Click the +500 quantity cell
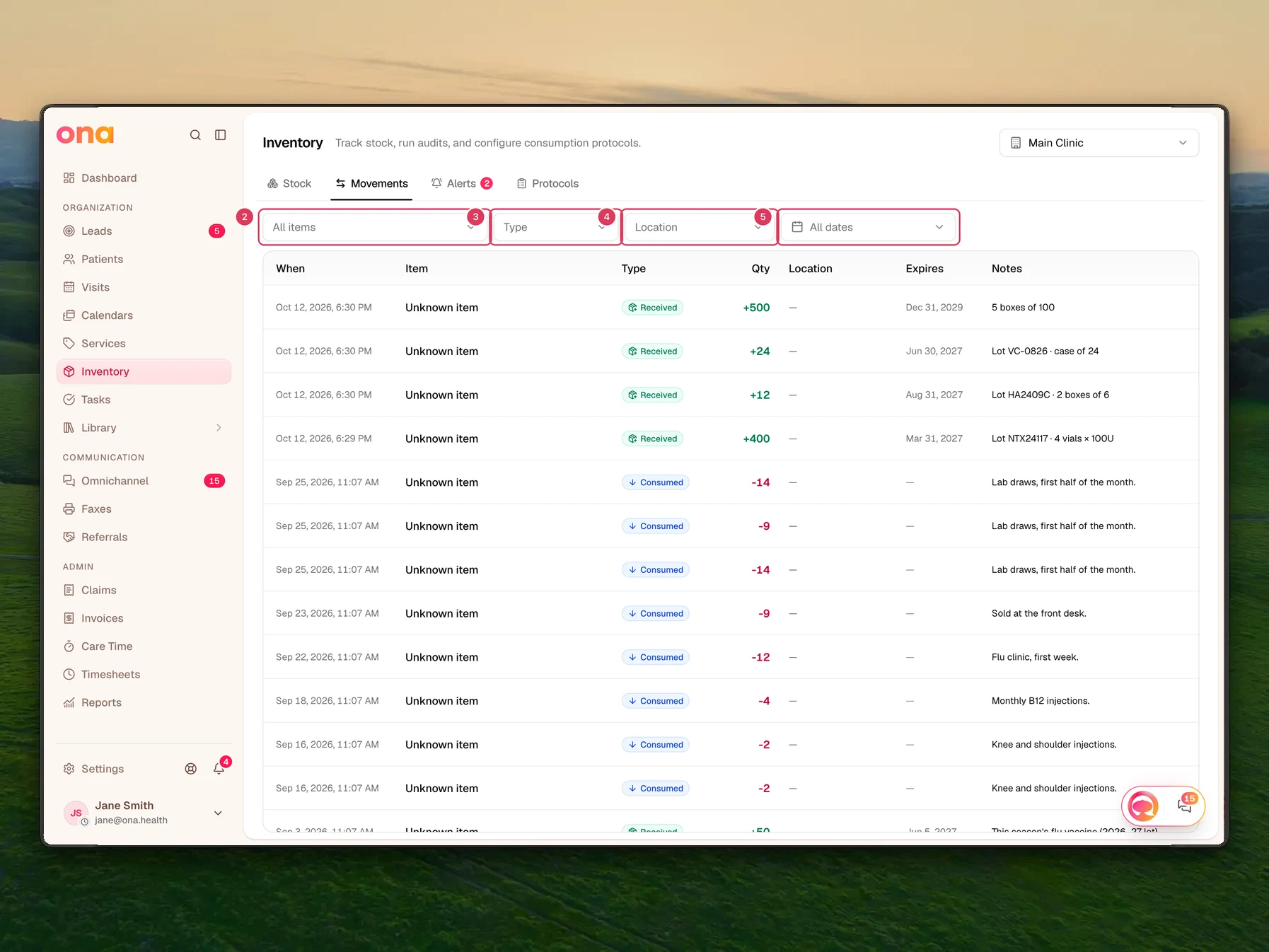This screenshot has height=952, width=1269. click(756, 308)
